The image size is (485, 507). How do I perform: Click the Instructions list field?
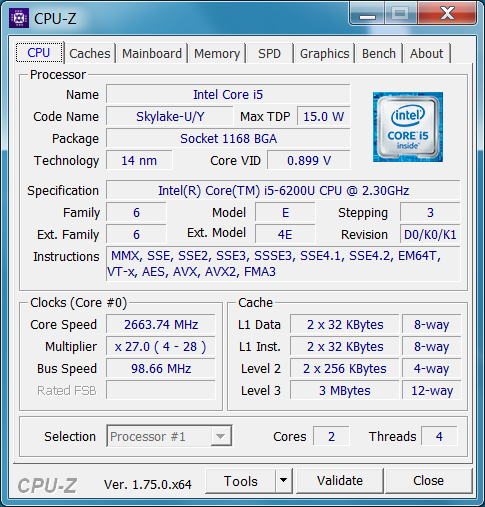click(x=283, y=264)
